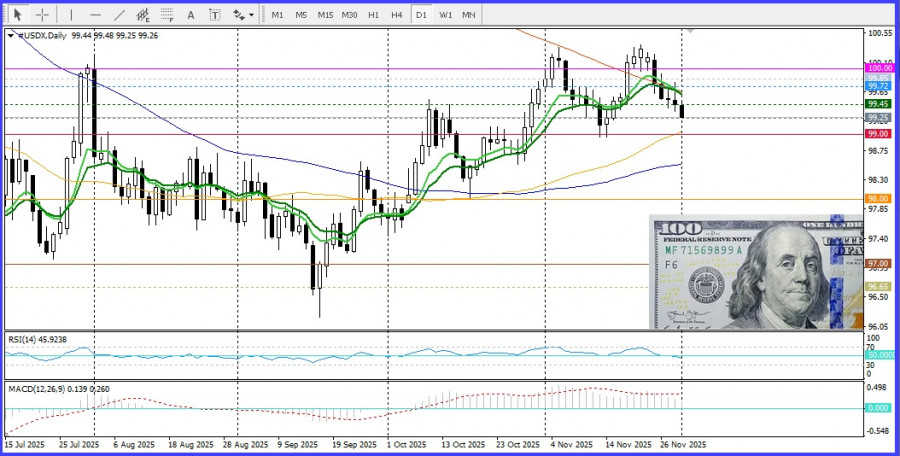Switch chart to M1 timeframe
900x456 pixels.
tap(277, 15)
